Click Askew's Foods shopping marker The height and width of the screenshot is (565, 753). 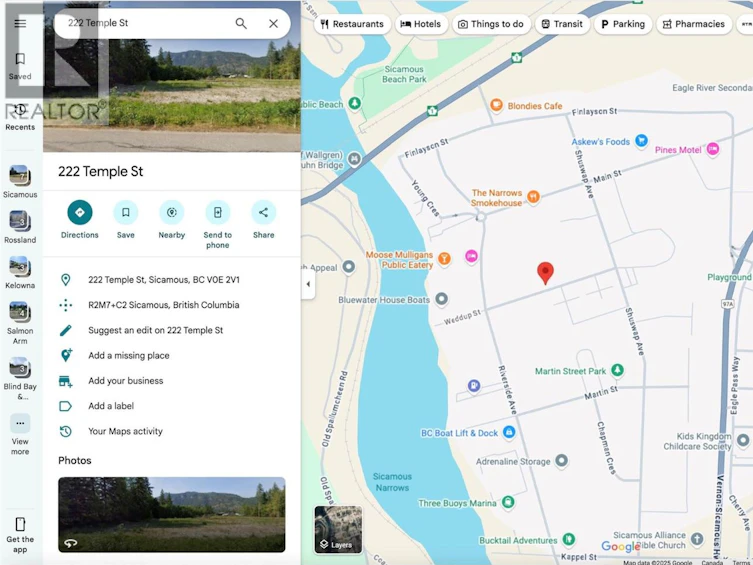641,141
